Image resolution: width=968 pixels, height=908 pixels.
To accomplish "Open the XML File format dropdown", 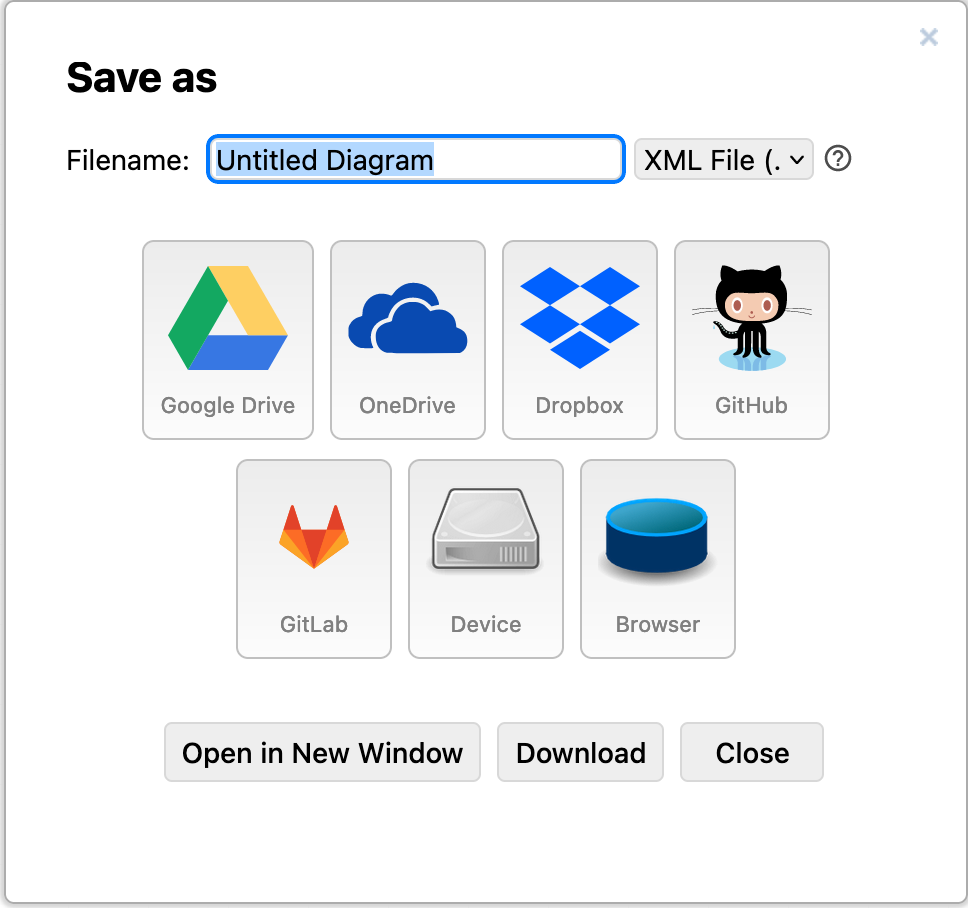I will point(723,159).
